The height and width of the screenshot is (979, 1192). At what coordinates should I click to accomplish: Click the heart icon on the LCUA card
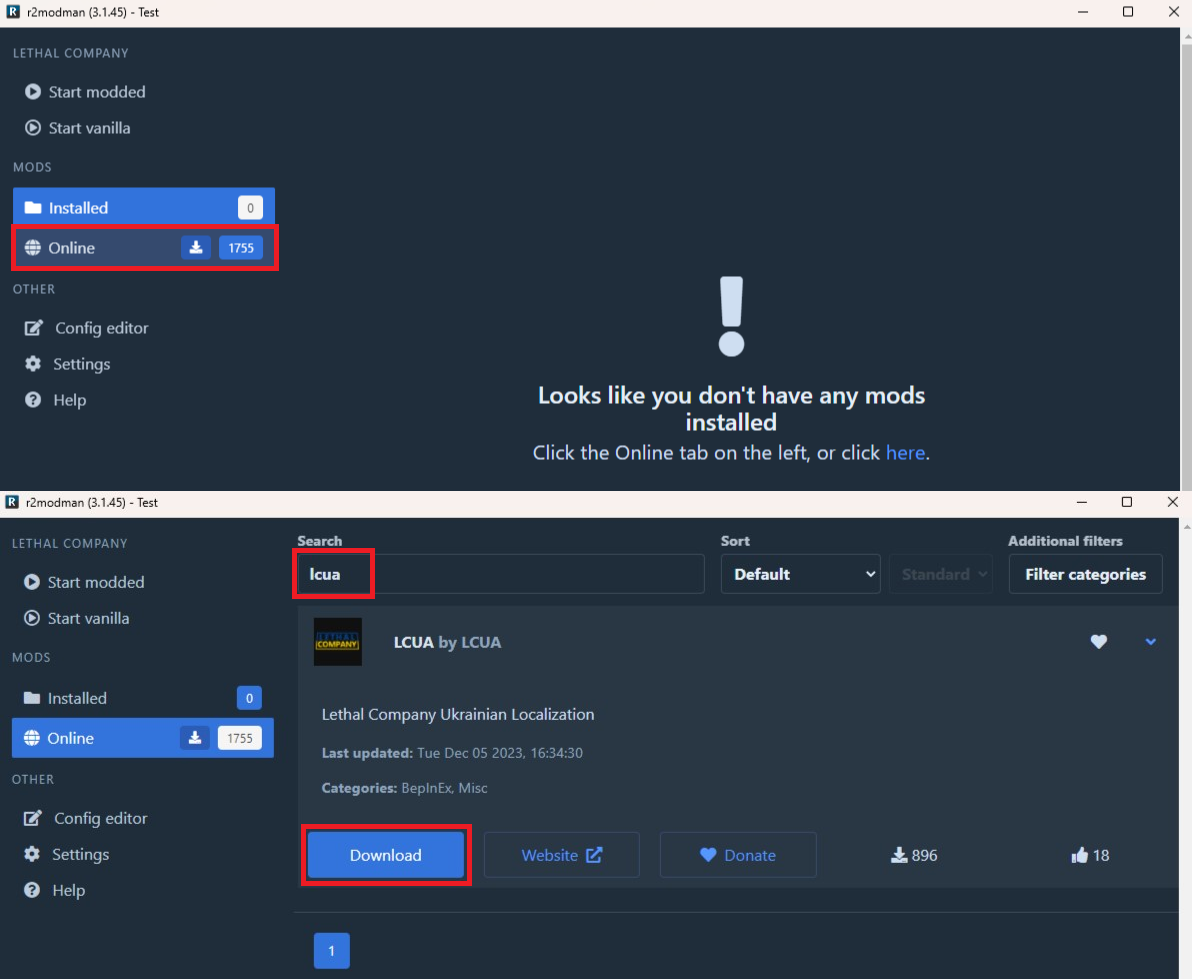[1098, 642]
